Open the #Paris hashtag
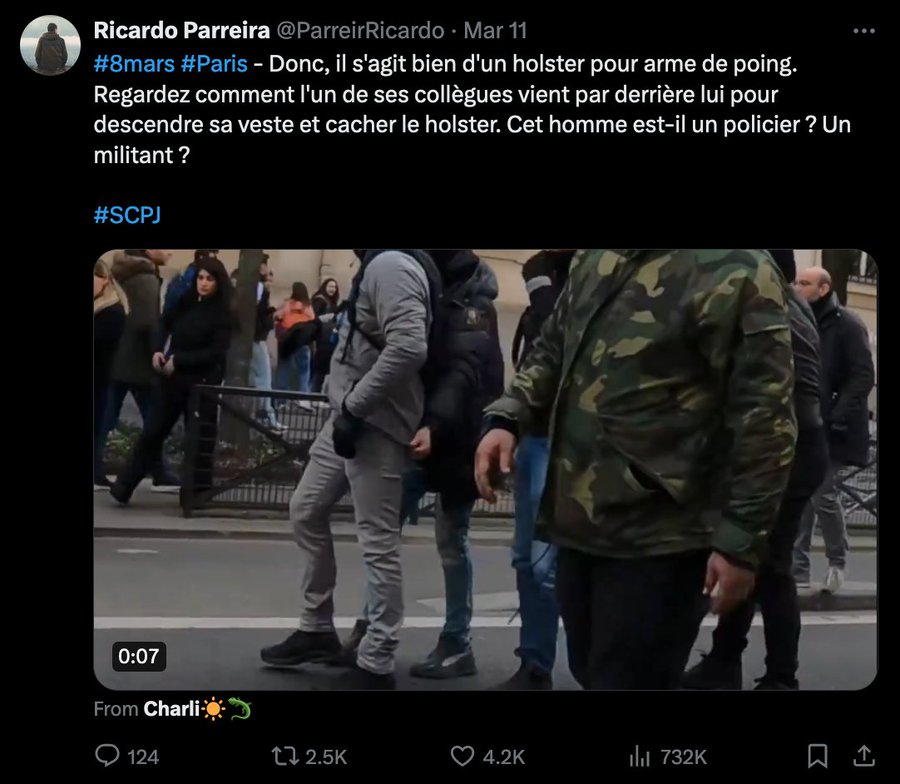 [x=214, y=64]
